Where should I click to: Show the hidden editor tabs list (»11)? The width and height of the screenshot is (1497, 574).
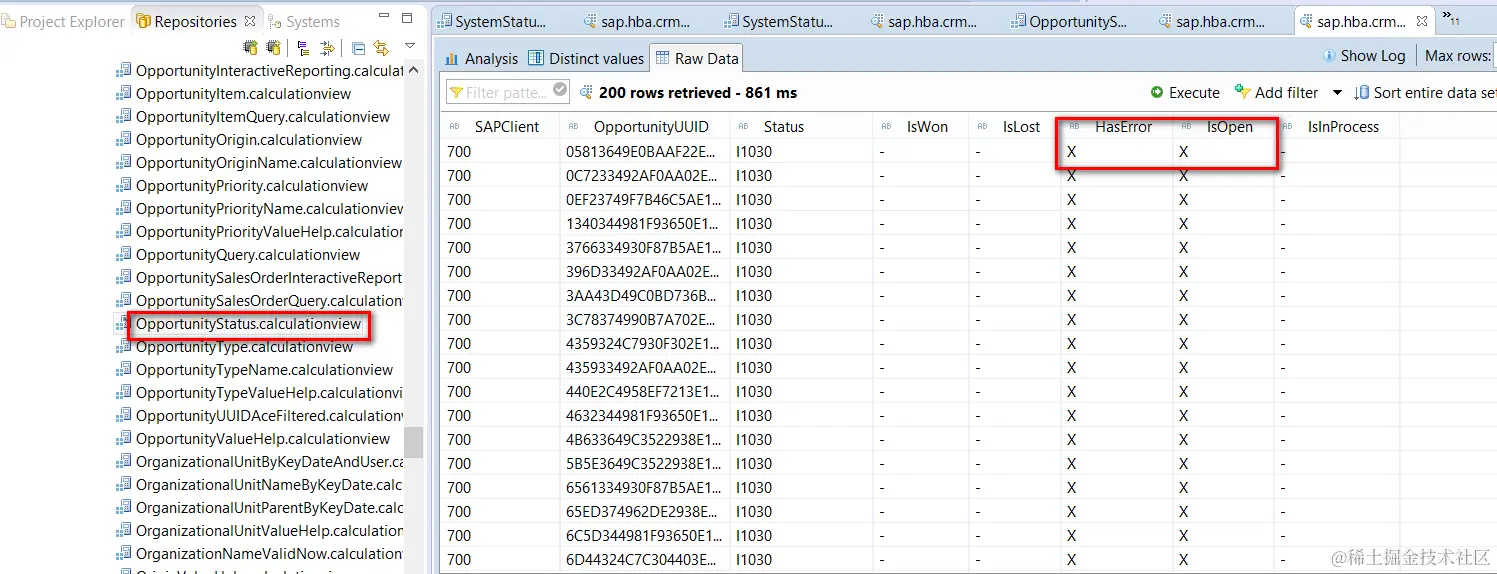click(1450, 18)
